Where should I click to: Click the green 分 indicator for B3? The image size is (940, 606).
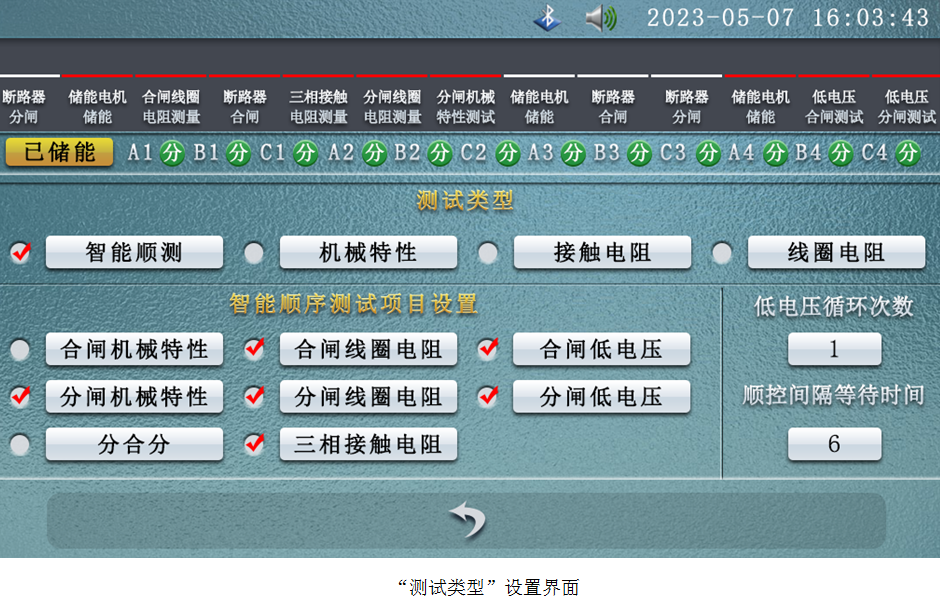pyautogui.click(x=640, y=153)
